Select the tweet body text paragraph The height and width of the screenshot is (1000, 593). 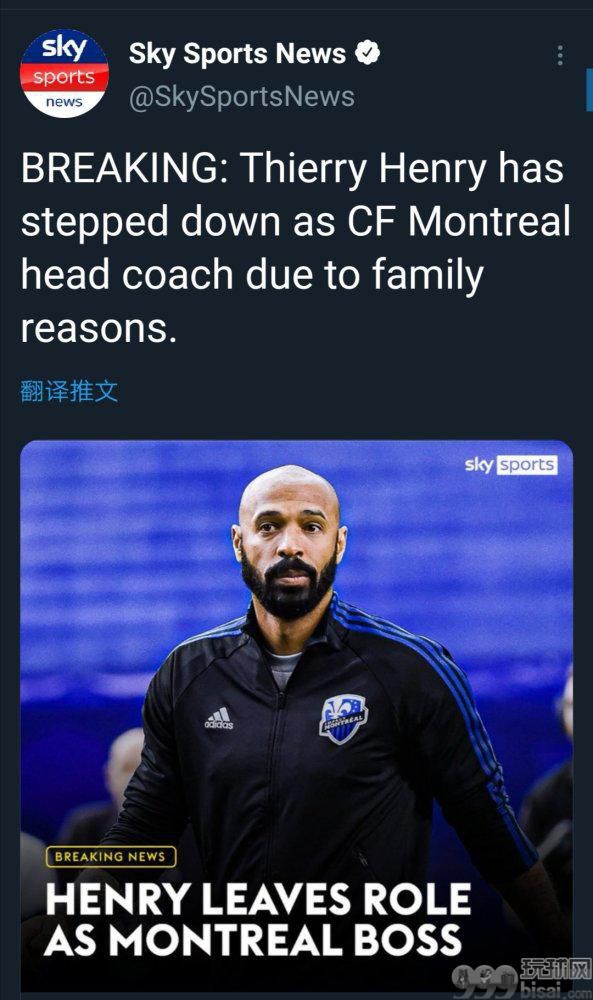pyautogui.click(x=295, y=247)
